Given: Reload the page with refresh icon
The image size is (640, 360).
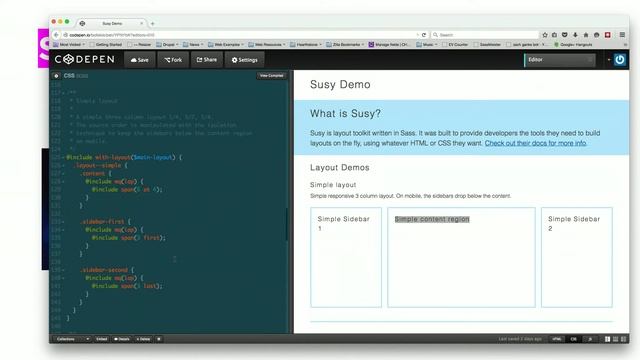Looking at the screenshot, I should [424, 35].
